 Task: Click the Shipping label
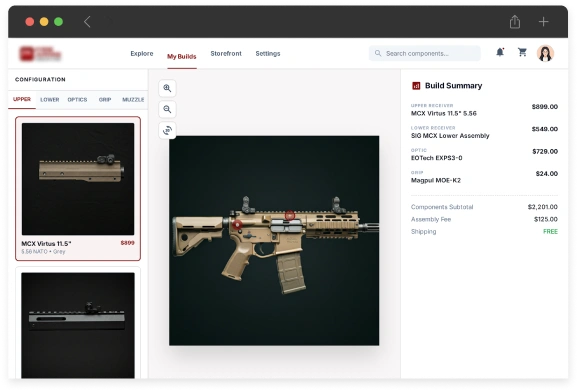coord(424,232)
